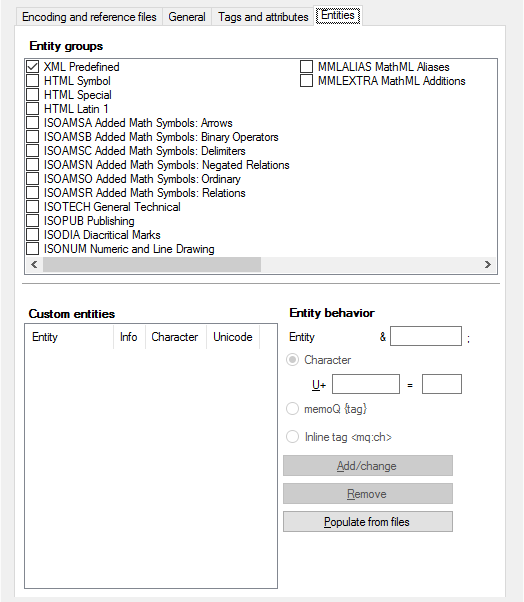Open the Tags and attributes tab

[x=263, y=17]
